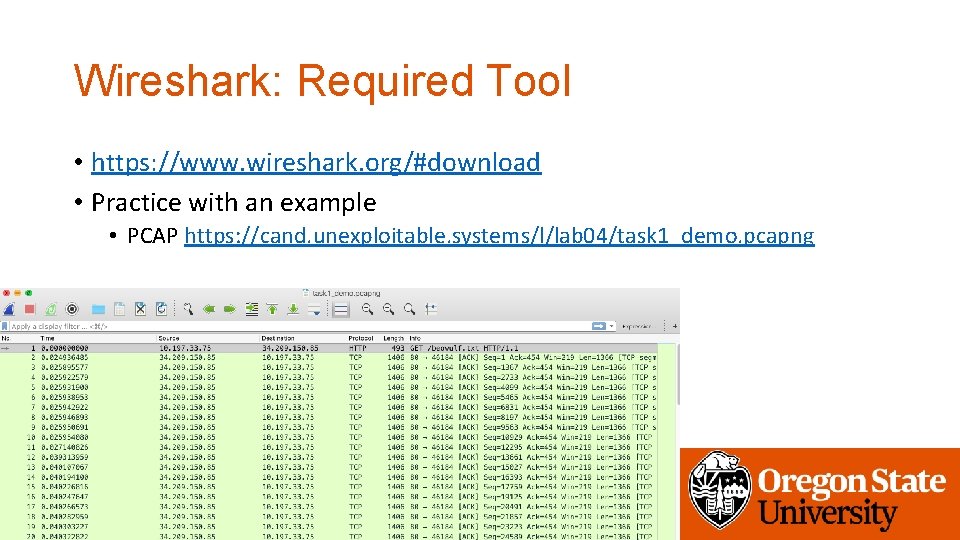Viewport: 960px width, 540px height.
Task: Select packet row with Seq=5465
Action: pyautogui.click(x=329, y=397)
